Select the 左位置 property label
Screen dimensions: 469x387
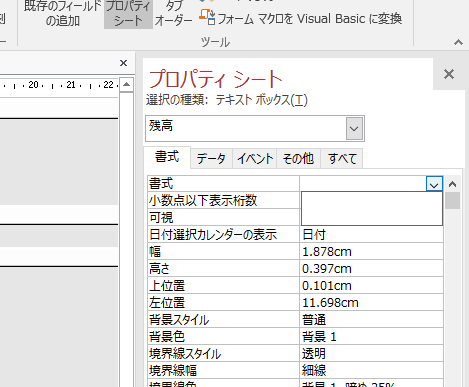pos(223,303)
